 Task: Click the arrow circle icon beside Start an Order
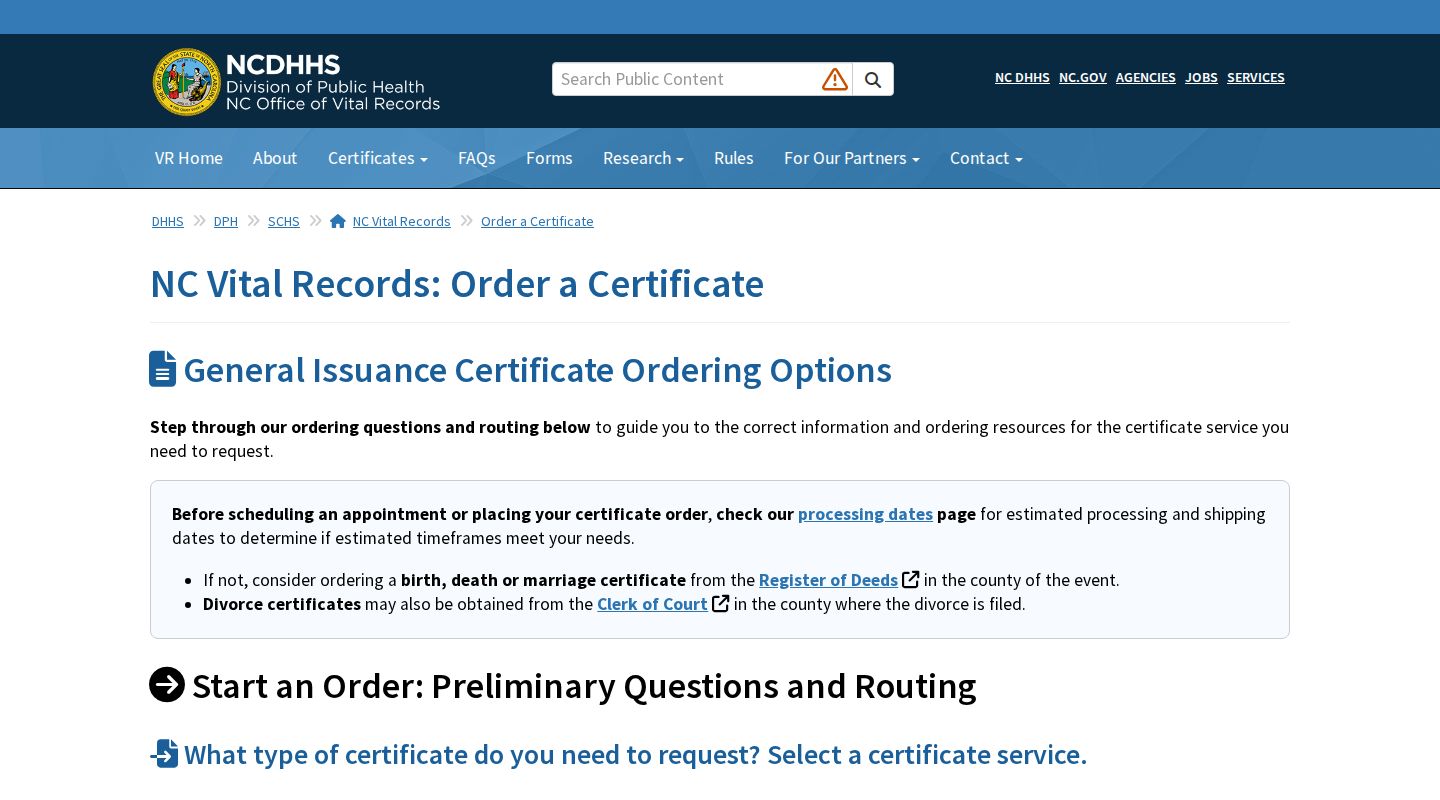pos(167,685)
